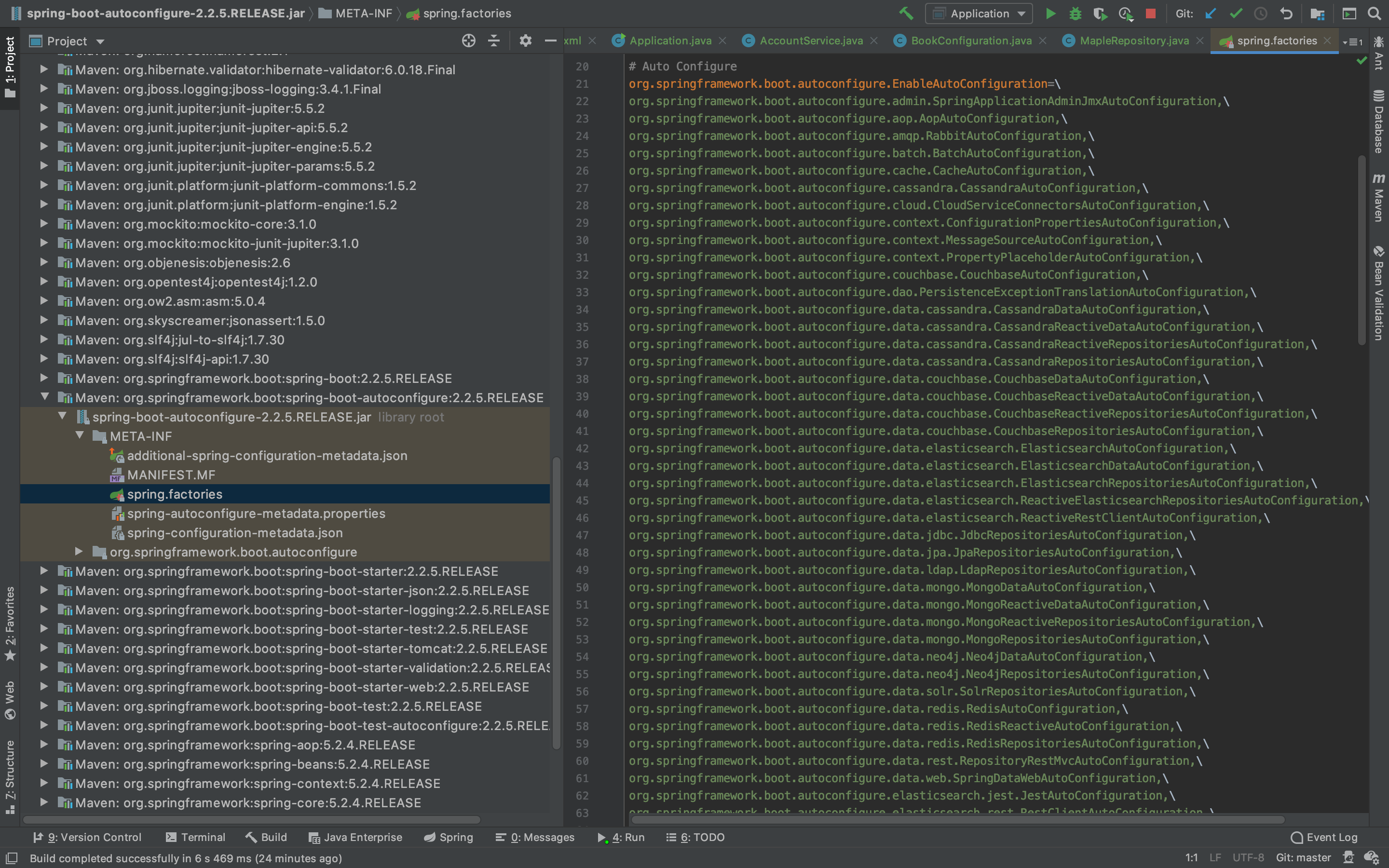Open Search Everywhere magnifier icon
The height and width of the screenshot is (868, 1389).
coord(1374,13)
